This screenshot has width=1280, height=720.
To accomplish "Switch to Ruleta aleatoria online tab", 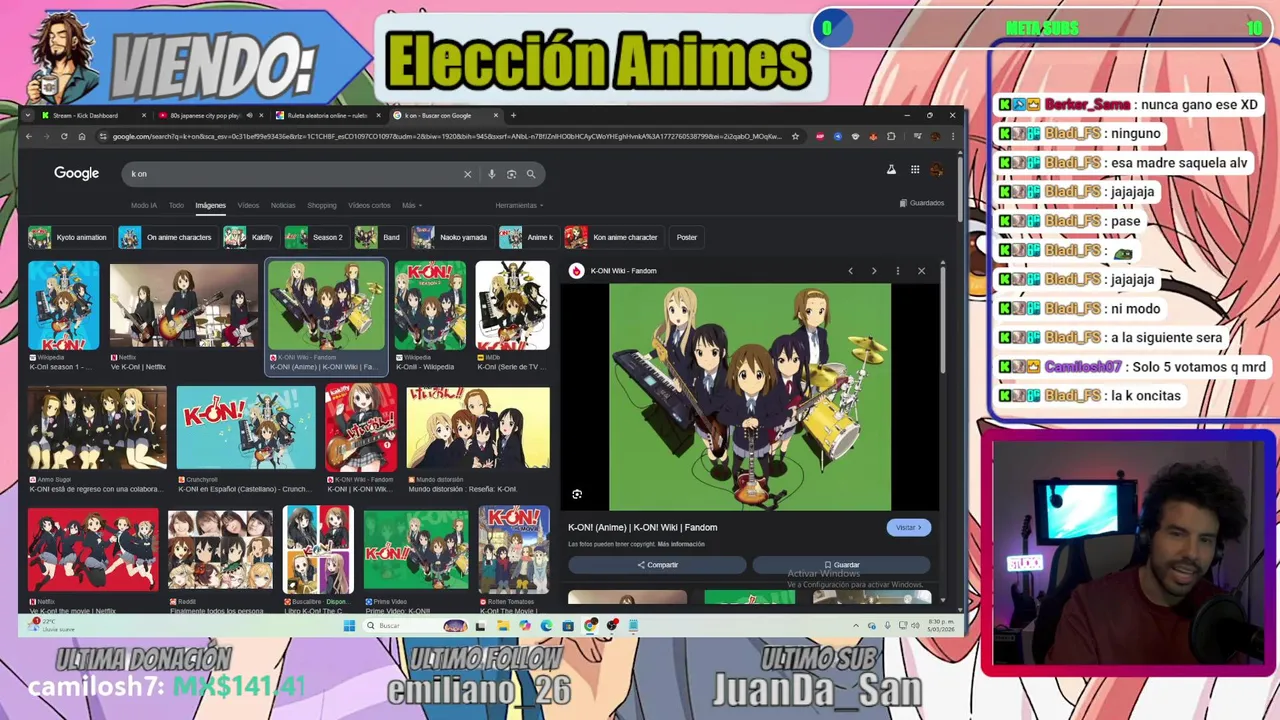I will (x=328, y=115).
